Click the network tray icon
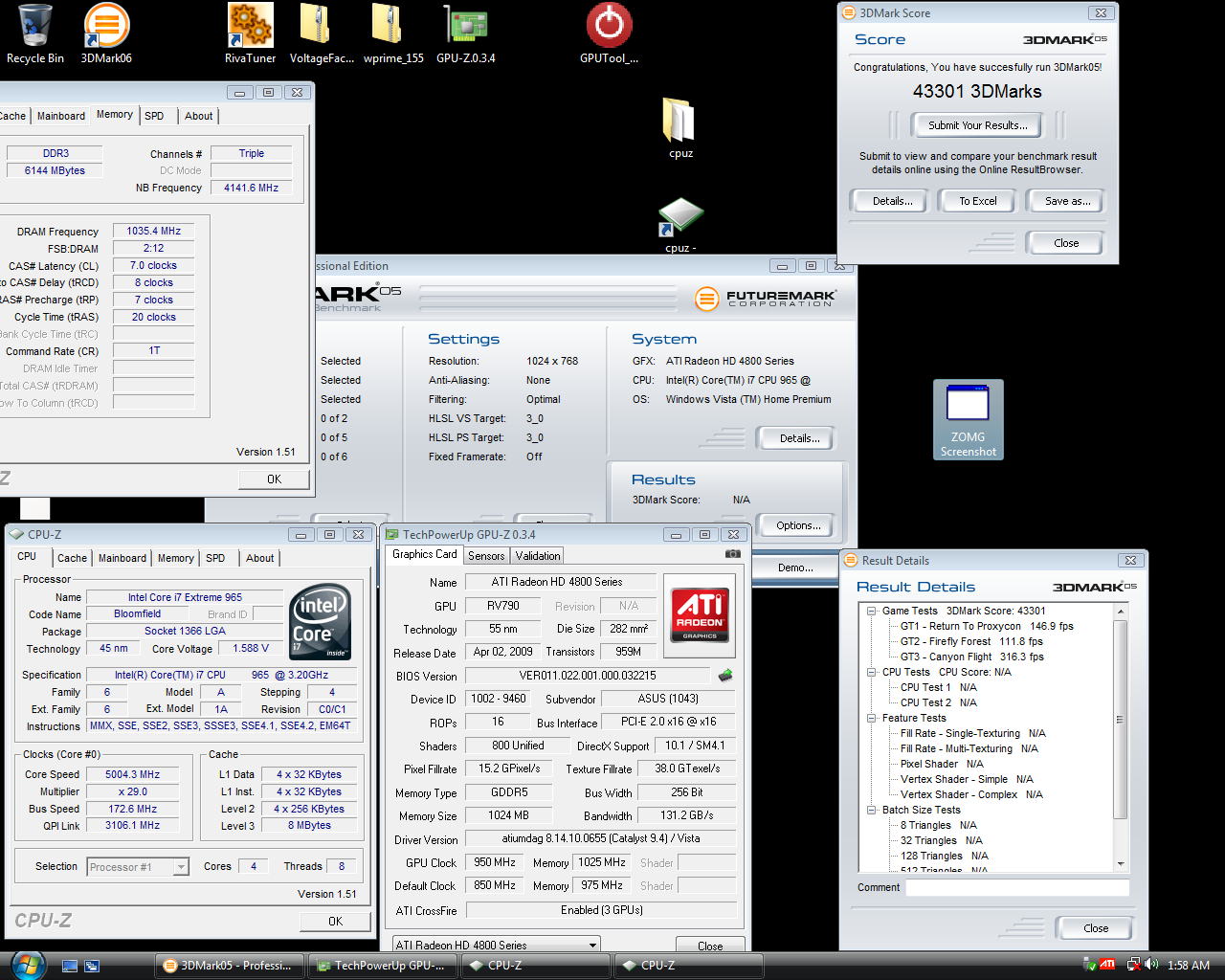 tap(1134, 965)
